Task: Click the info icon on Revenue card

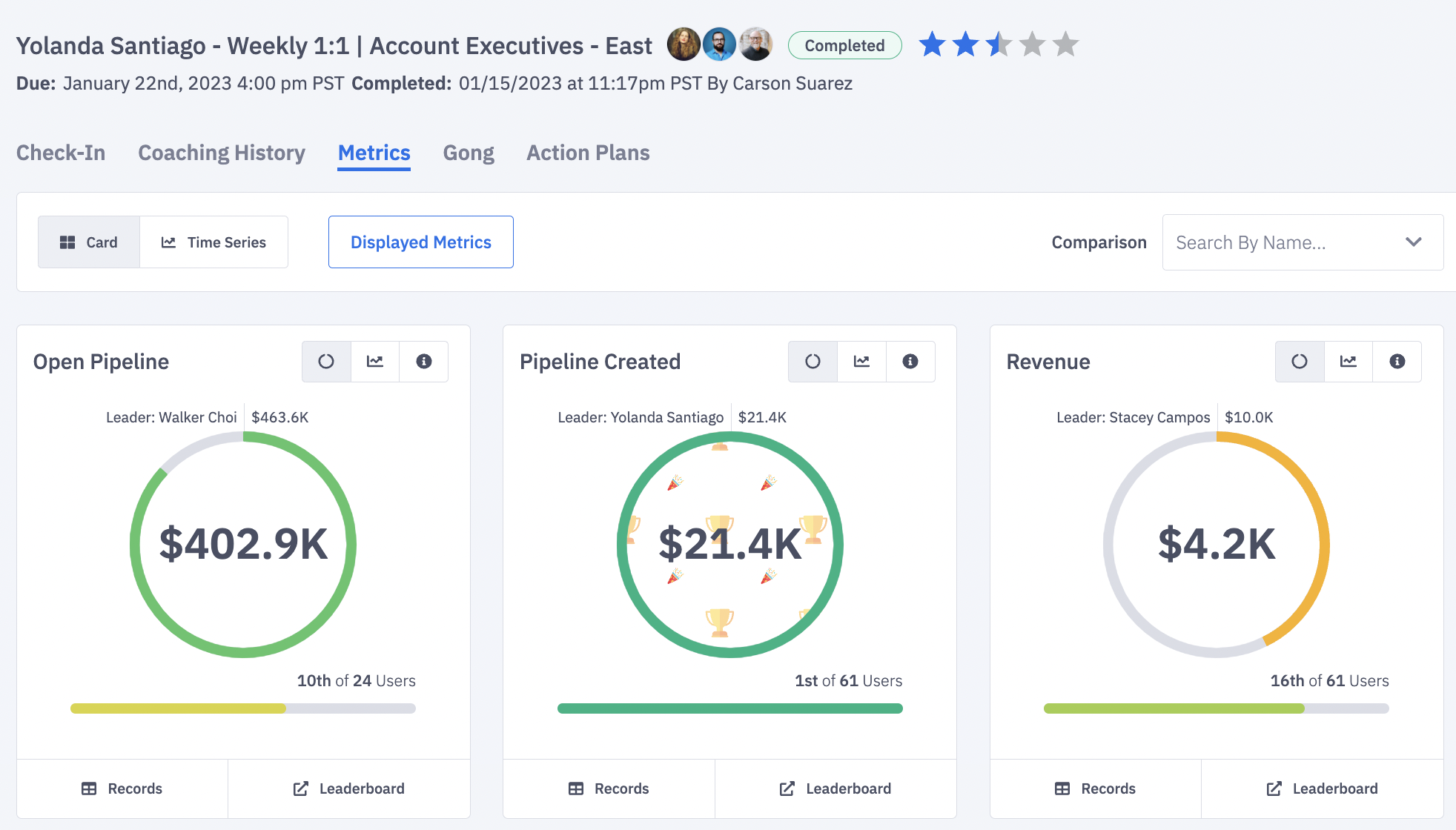Action: [x=1397, y=362]
